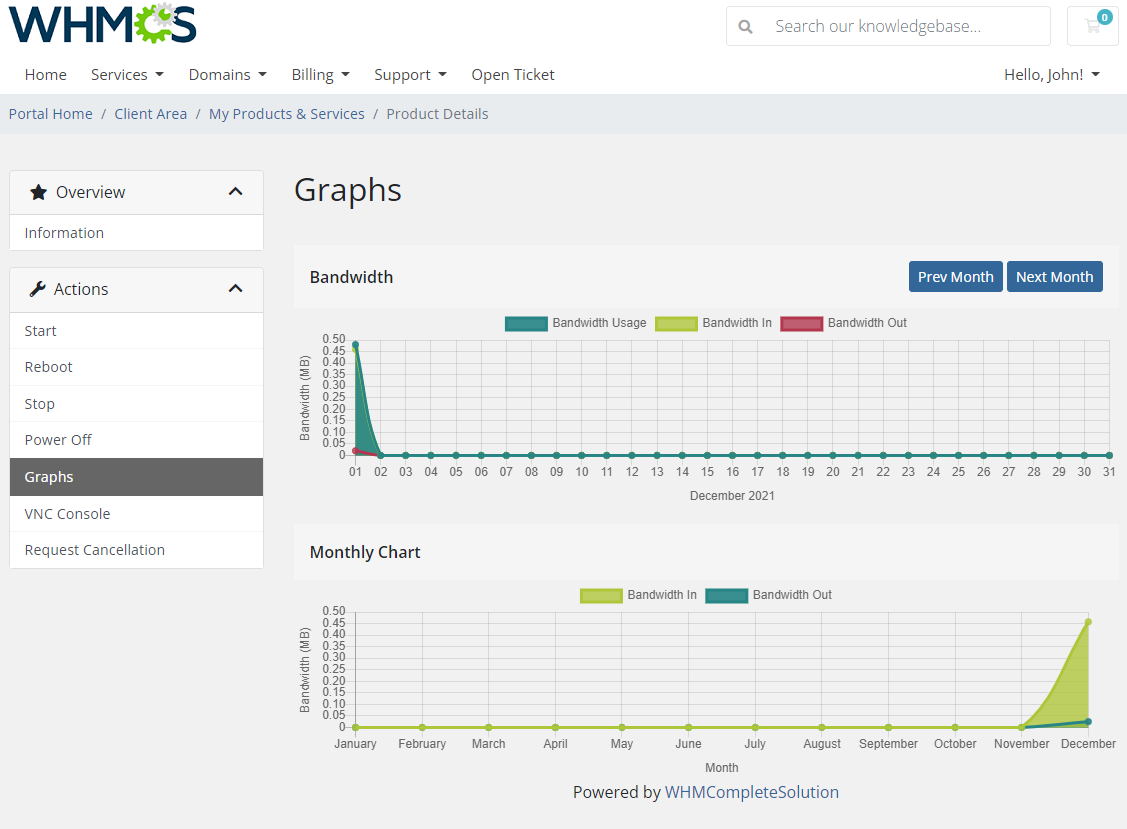Viewport: 1127px width, 829px height.
Task: Open the Support dropdown menu
Action: pos(410,75)
